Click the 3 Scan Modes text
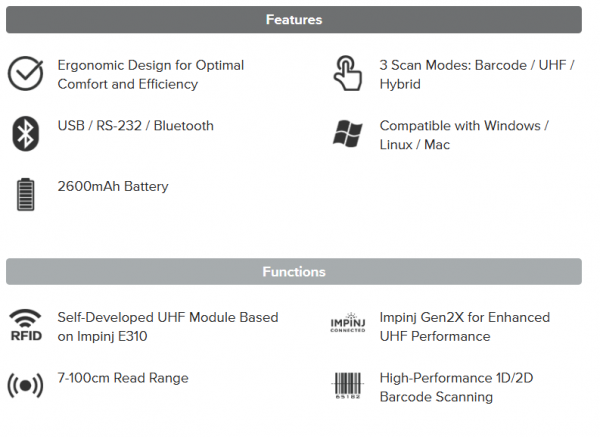 [477, 75]
